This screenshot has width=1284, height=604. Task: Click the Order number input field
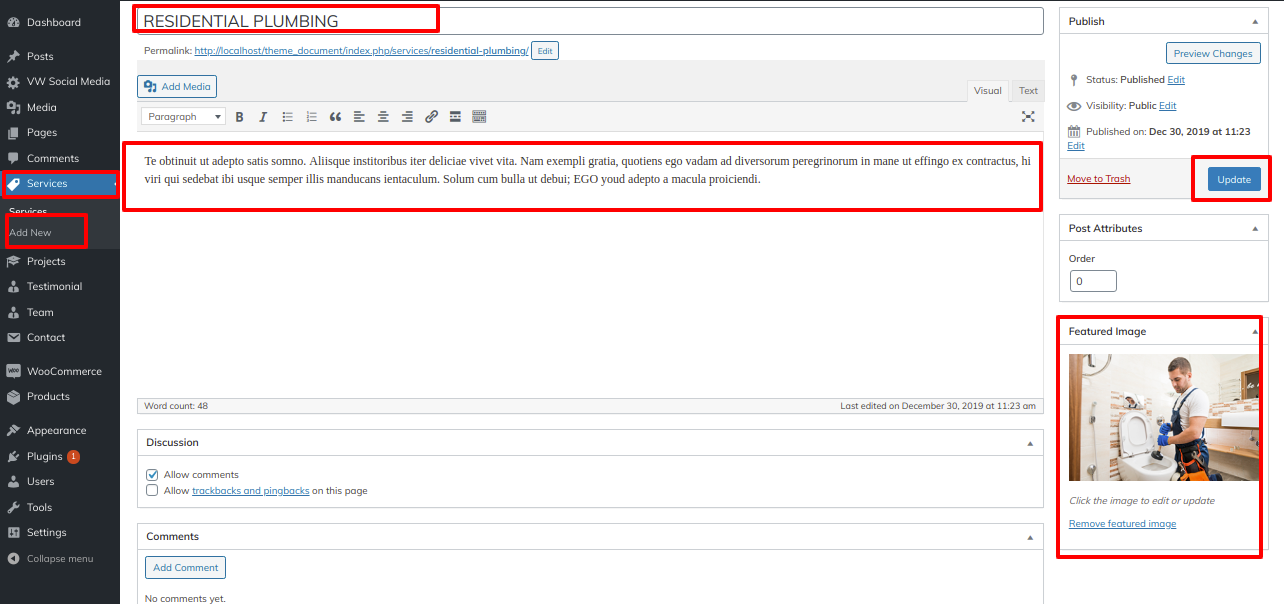pyautogui.click(x=1092, y=281)
